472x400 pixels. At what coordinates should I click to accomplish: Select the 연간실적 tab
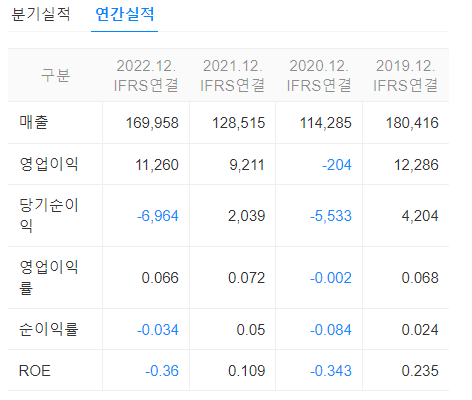point(124,14)
